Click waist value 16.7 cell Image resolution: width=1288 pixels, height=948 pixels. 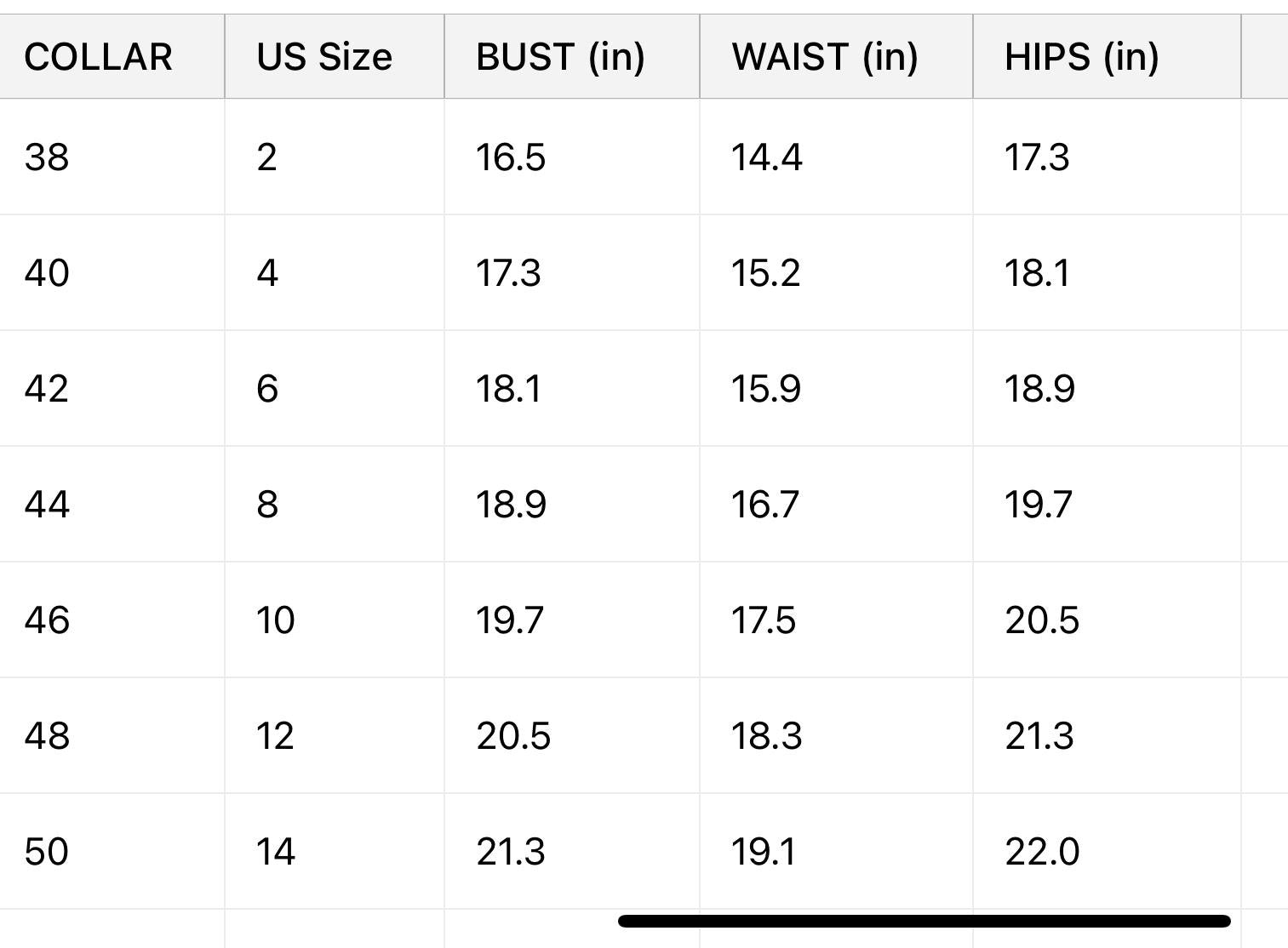point(765,505)
